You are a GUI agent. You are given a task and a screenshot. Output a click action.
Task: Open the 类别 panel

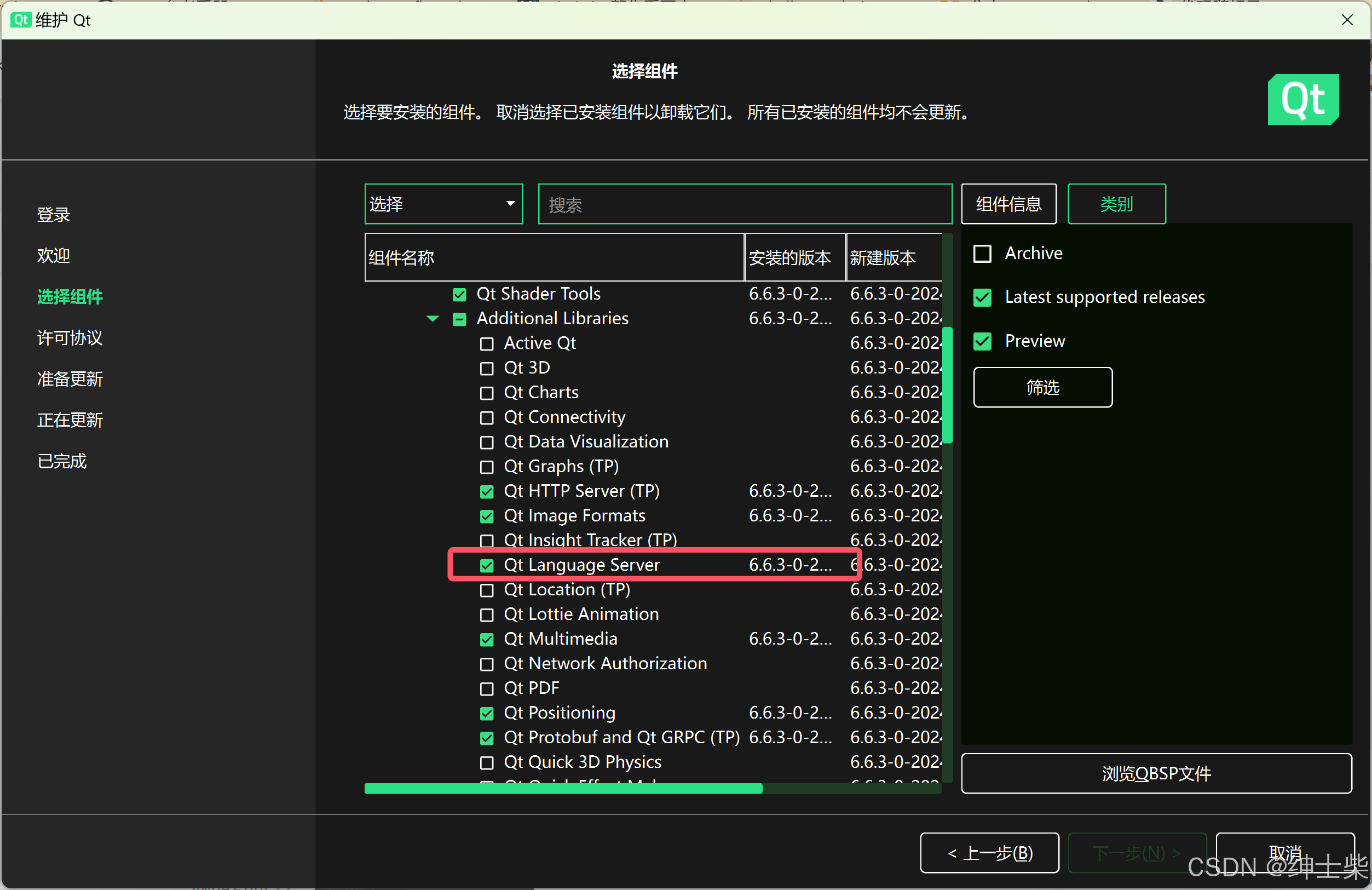tap(1117, 203)
